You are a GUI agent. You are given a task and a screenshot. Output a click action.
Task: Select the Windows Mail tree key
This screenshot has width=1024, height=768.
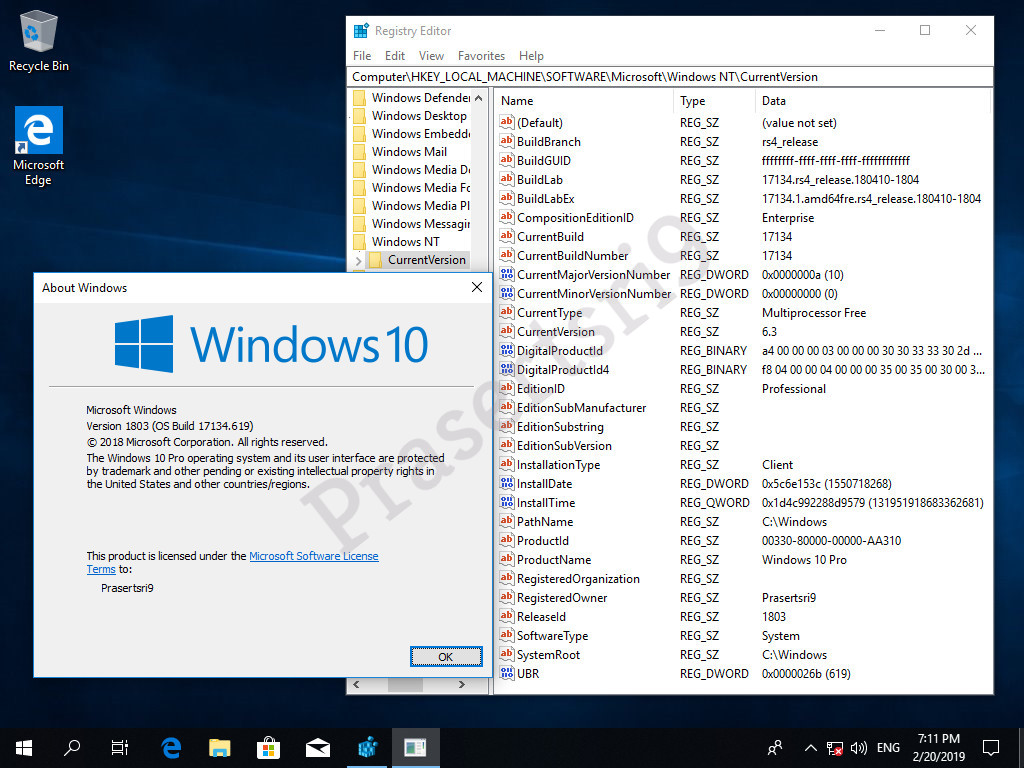click(x=409, y=152)
